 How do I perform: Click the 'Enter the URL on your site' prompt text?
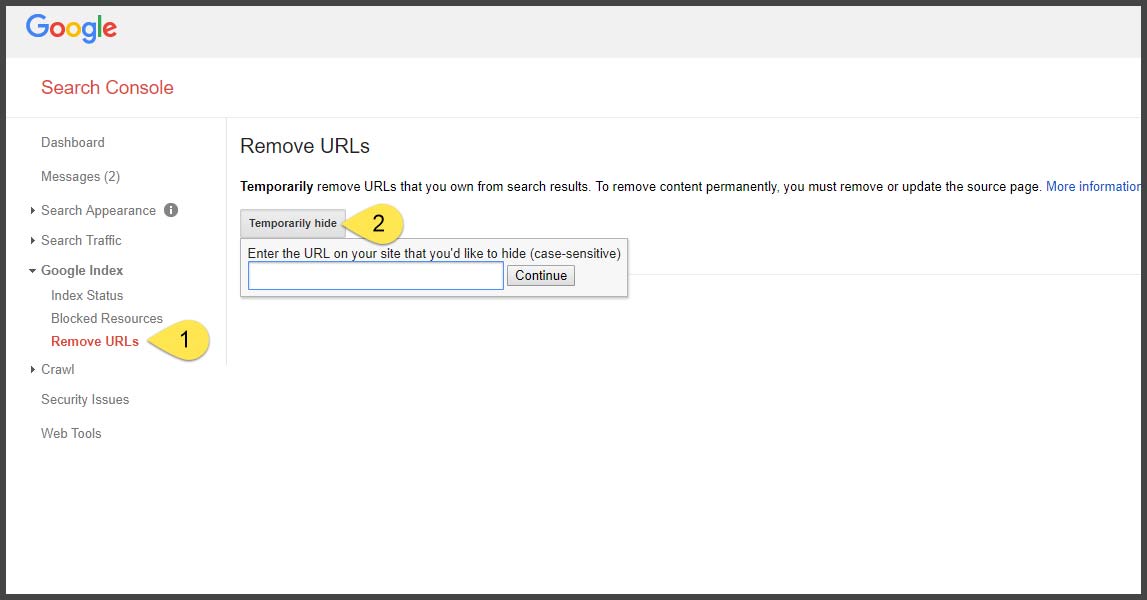tap(434, 254)
